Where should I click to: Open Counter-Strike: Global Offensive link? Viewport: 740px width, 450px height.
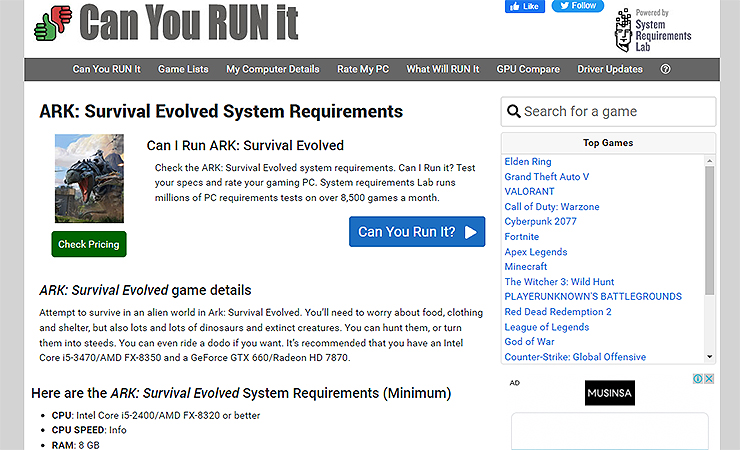coord(575,357)
